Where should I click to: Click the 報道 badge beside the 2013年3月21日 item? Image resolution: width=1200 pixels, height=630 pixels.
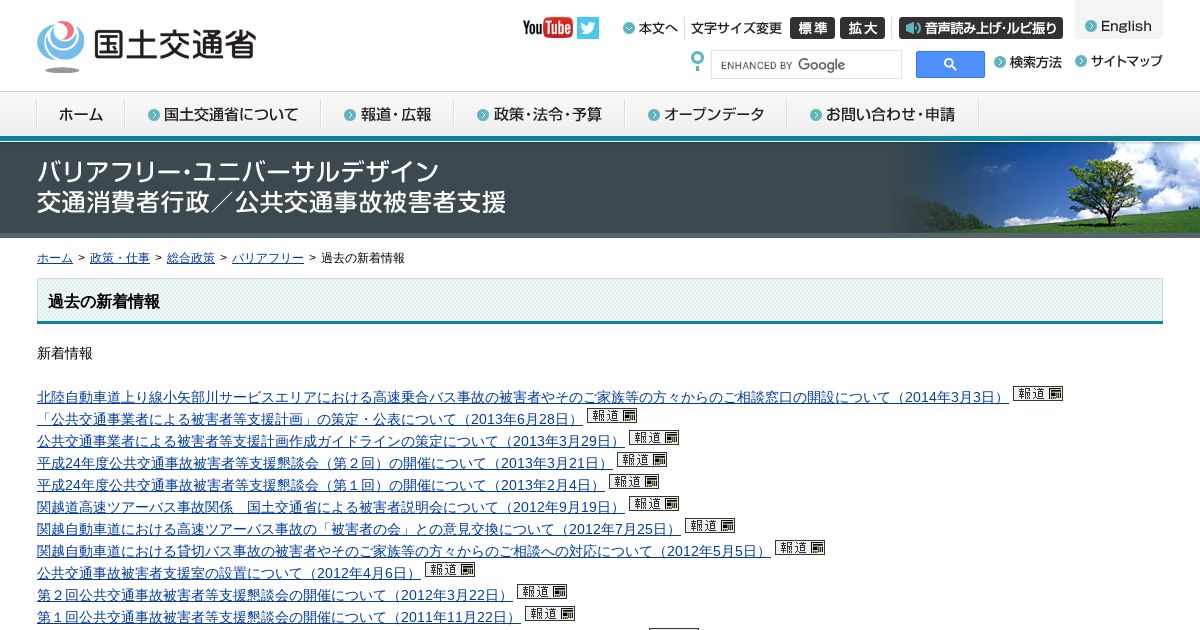pyautogui.click(x=642, y=460)
